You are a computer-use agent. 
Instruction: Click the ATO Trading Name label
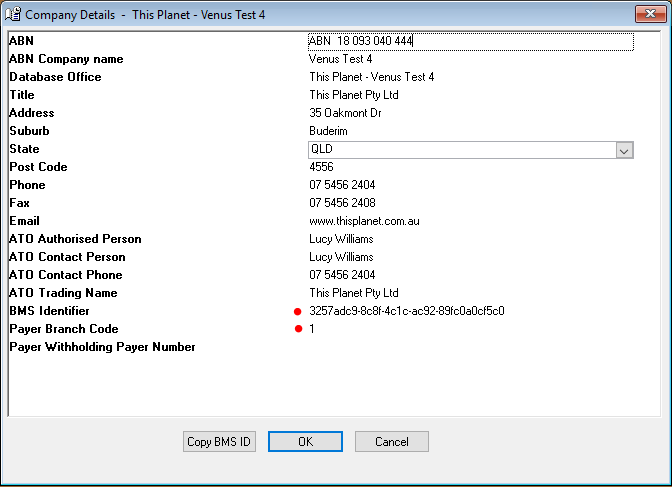(x=63, y=293)
